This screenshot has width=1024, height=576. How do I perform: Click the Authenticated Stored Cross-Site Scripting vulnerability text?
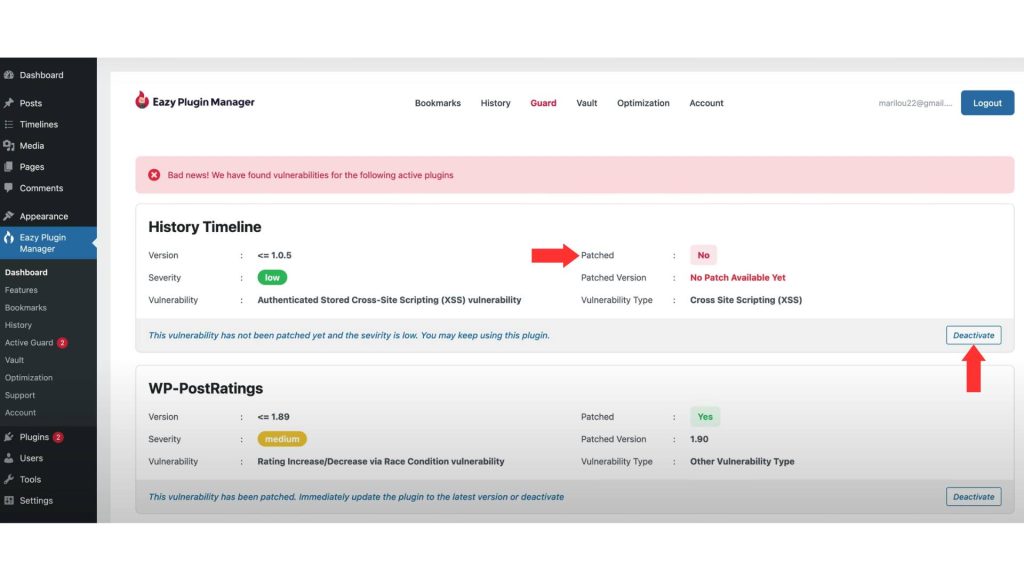click(389, 300)
